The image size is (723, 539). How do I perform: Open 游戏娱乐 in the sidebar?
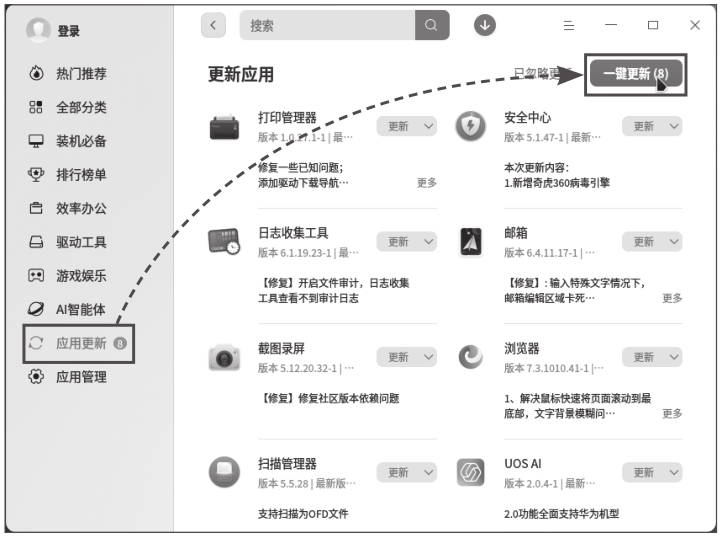coord(81,276)
